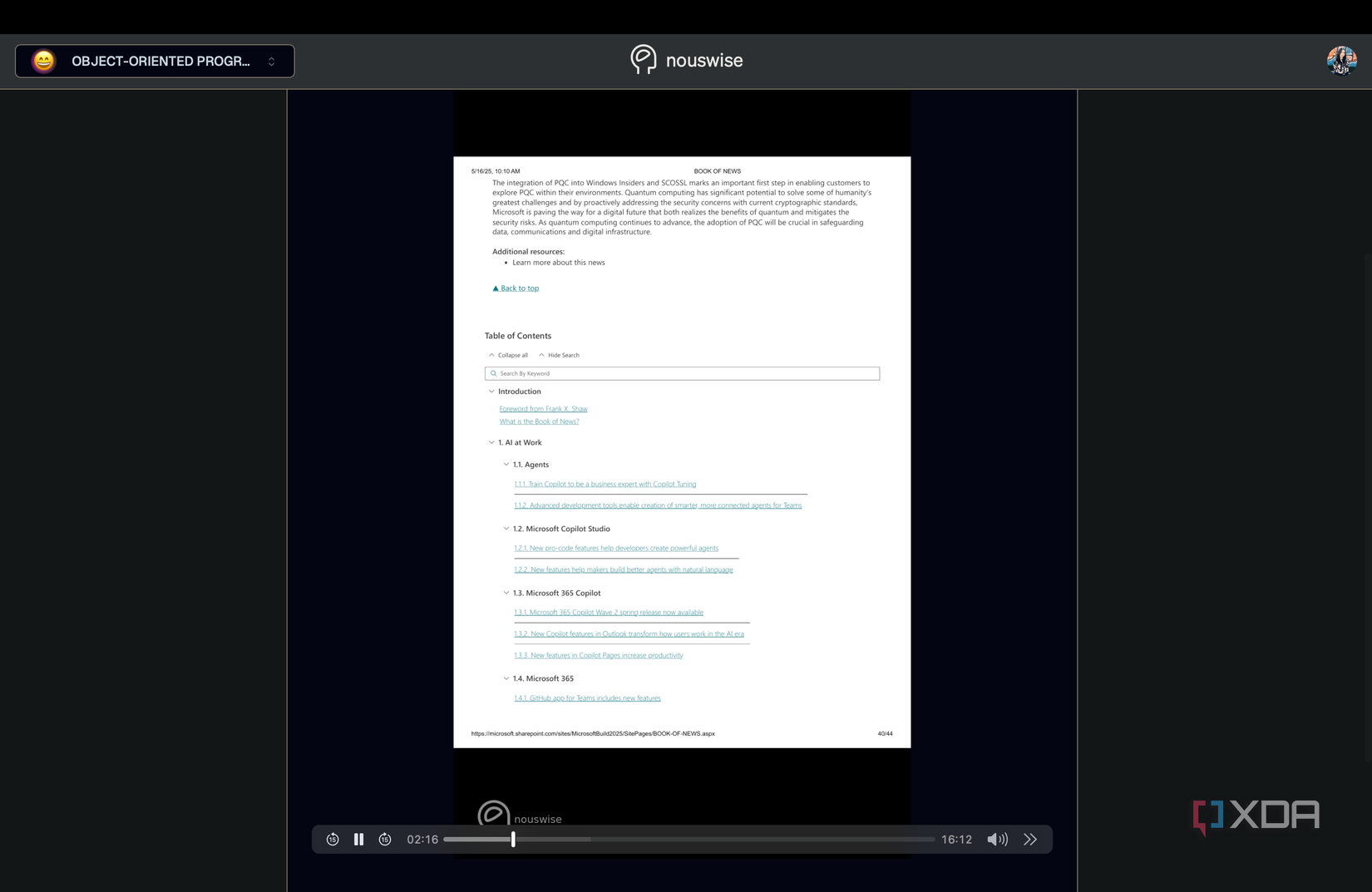Pause the audio playback
The image size is (1372, 892).
tap(358, 840)
